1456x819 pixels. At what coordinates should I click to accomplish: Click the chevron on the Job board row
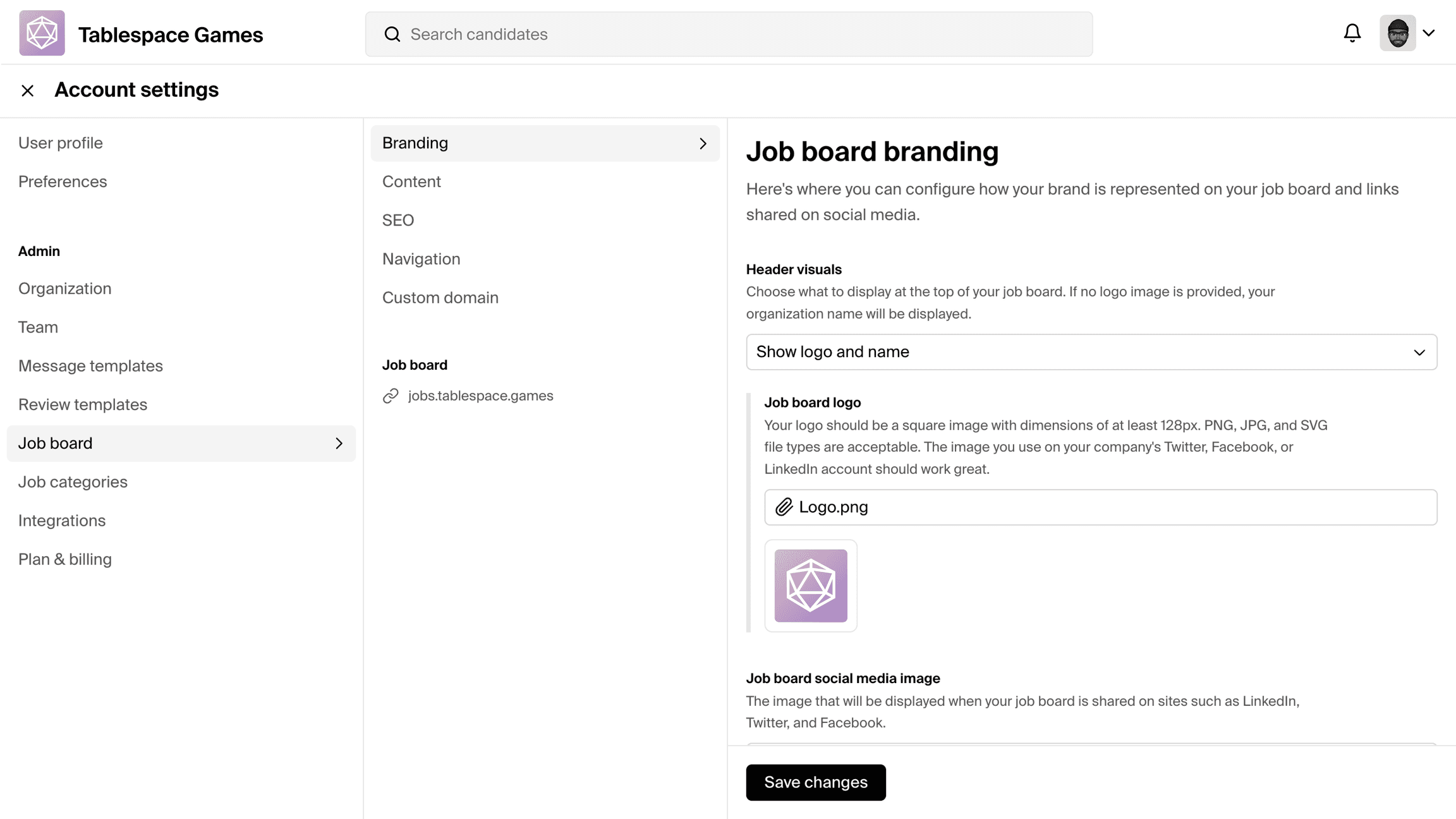339,444
